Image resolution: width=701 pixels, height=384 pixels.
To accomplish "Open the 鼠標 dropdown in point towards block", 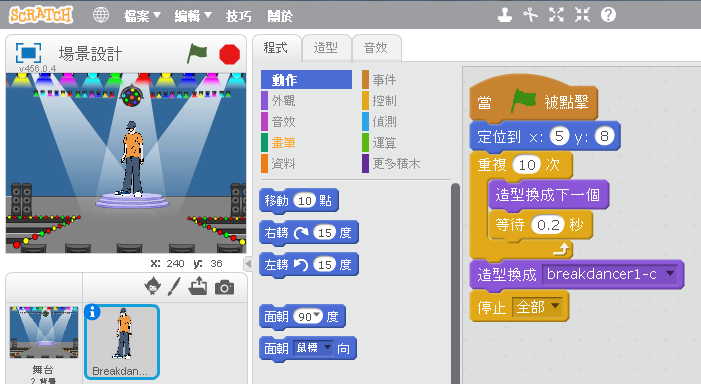I will point(328,346).
